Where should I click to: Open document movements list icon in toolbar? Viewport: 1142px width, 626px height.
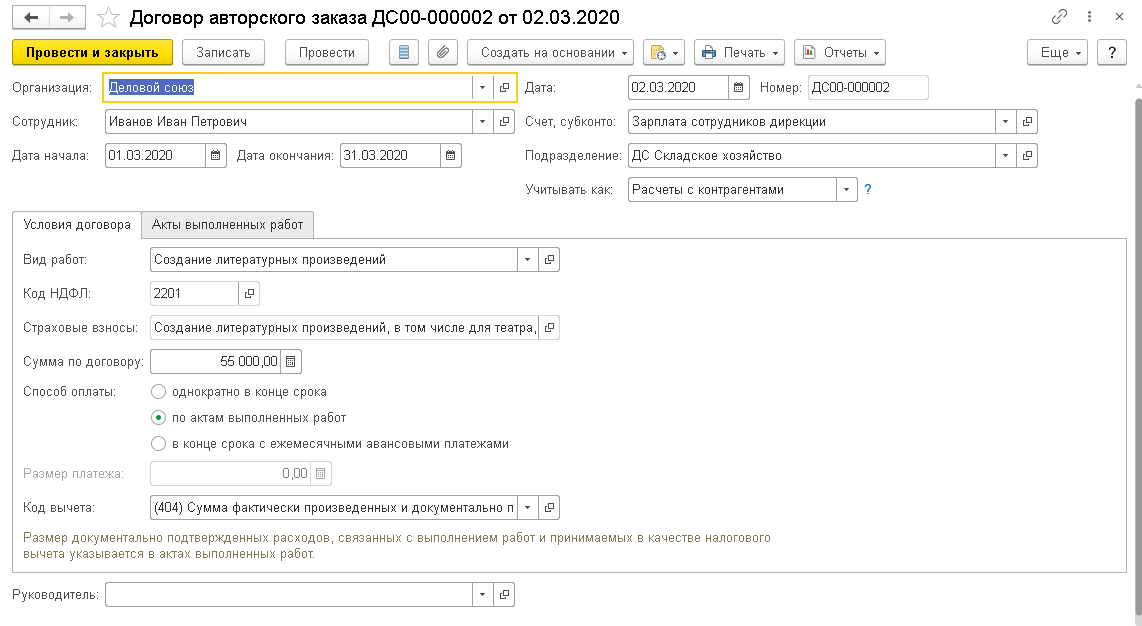404,53
